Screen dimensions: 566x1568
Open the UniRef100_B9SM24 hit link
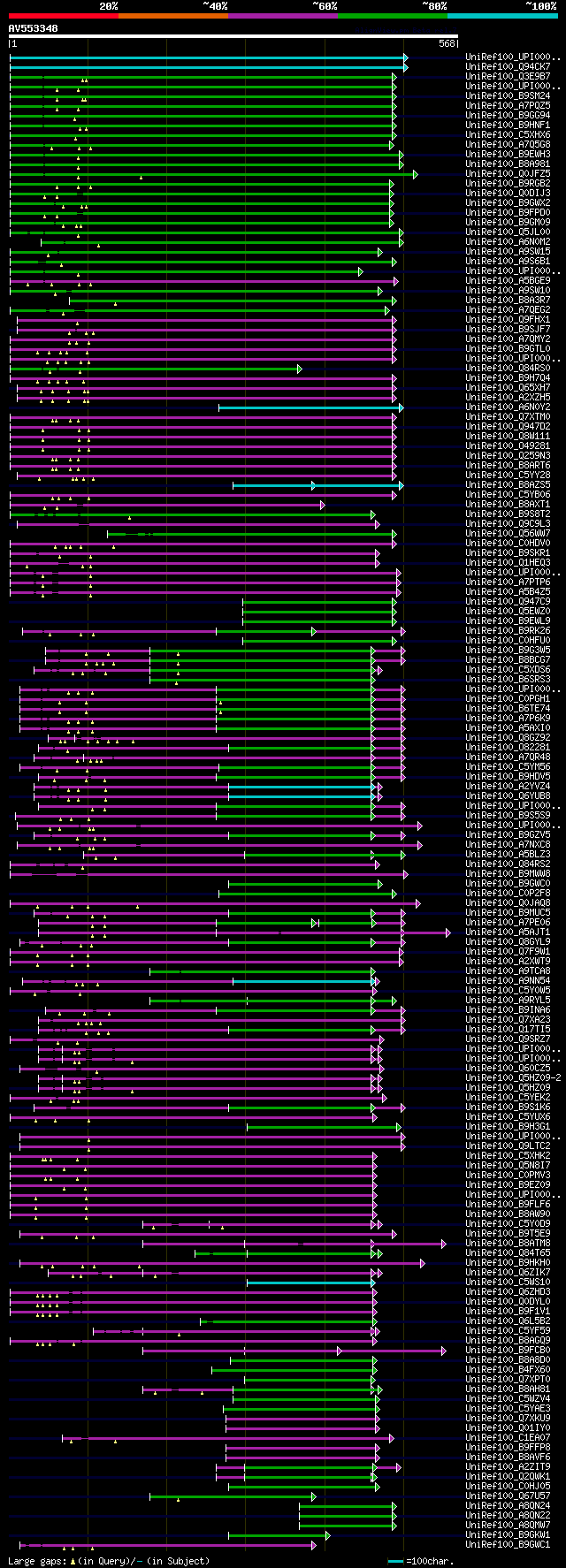coord(508,96)
